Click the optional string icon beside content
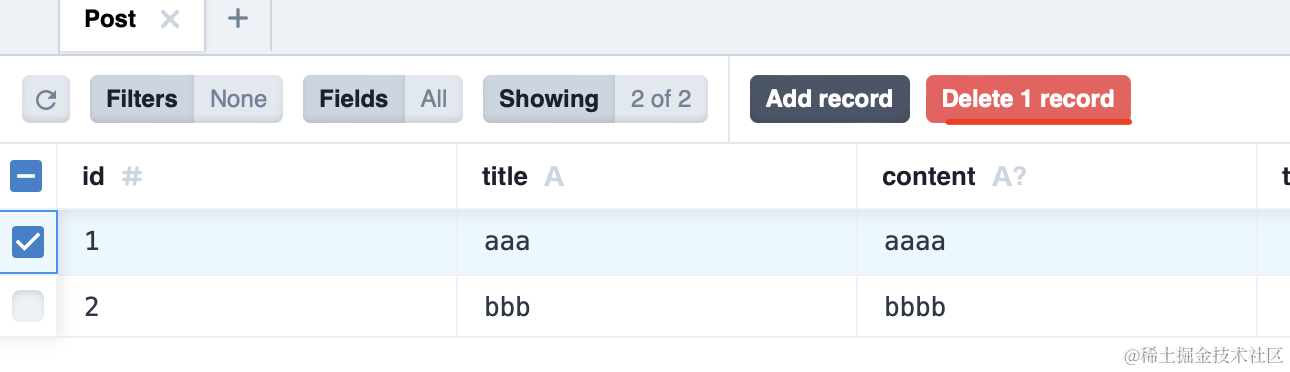The width and height of the screenshot is (1290, 372). click(x=1009, y=177)
